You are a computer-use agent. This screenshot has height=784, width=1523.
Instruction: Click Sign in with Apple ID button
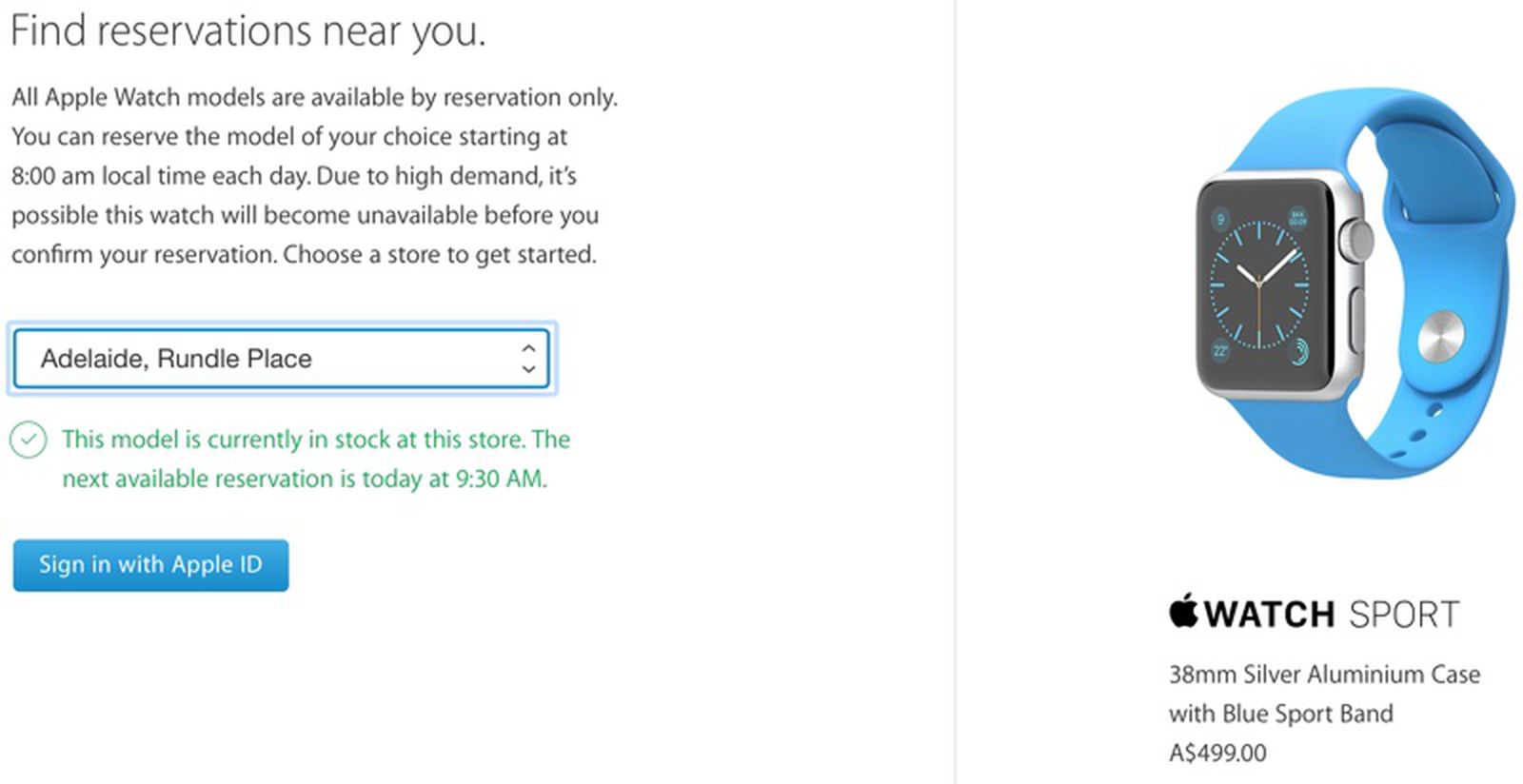coord(150,565)
